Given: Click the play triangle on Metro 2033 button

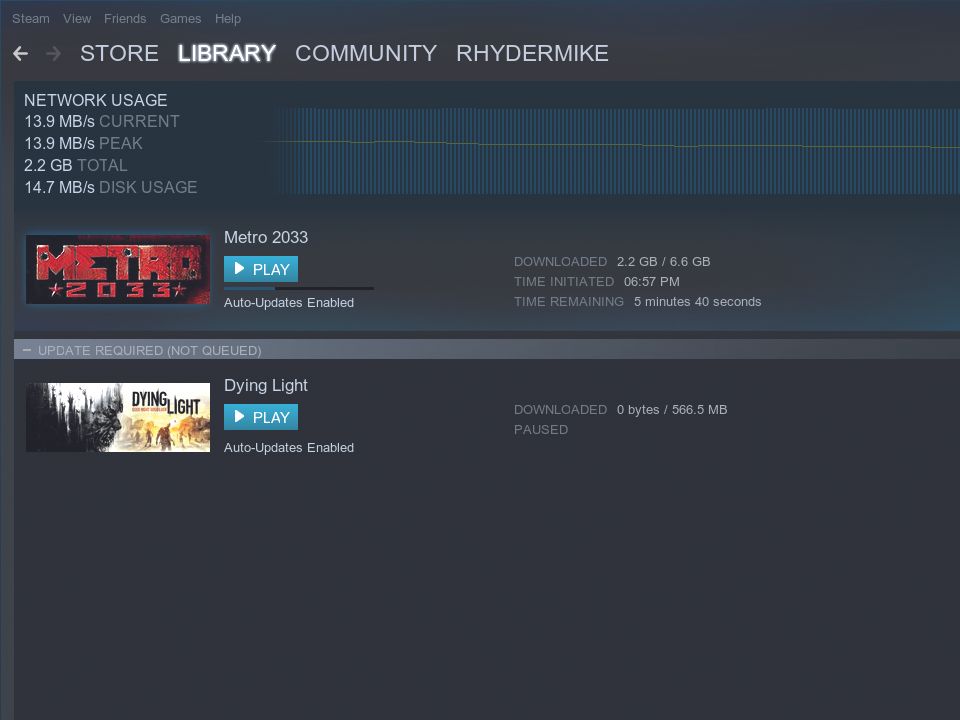Looking at the screenshot, I should pyautogui.click(x=239, y=269).
